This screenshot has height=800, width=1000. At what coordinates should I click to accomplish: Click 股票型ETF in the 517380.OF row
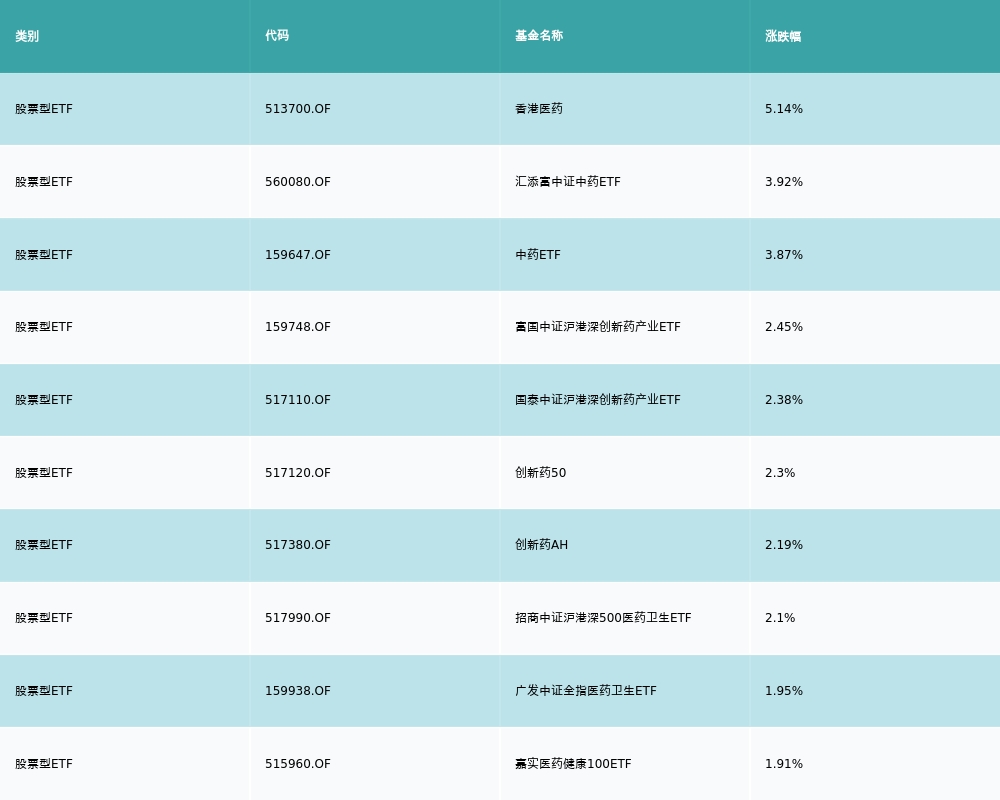tap(44, 545)
